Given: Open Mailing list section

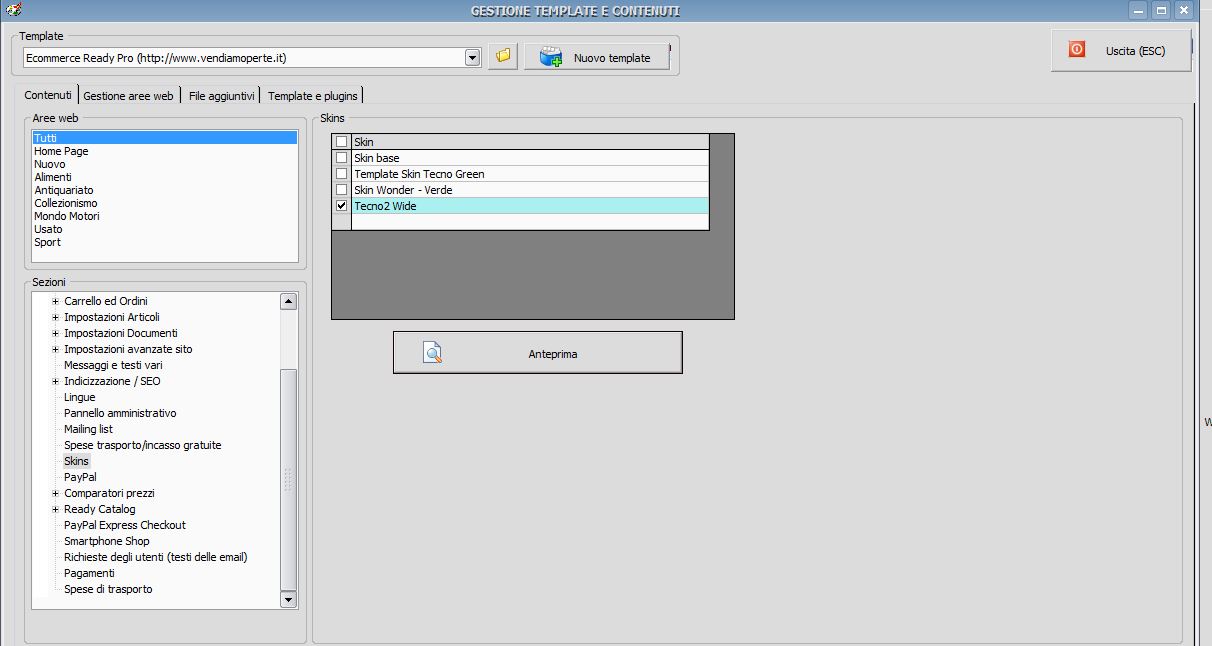Looking at the screenshot, I should tap(89, 429).
